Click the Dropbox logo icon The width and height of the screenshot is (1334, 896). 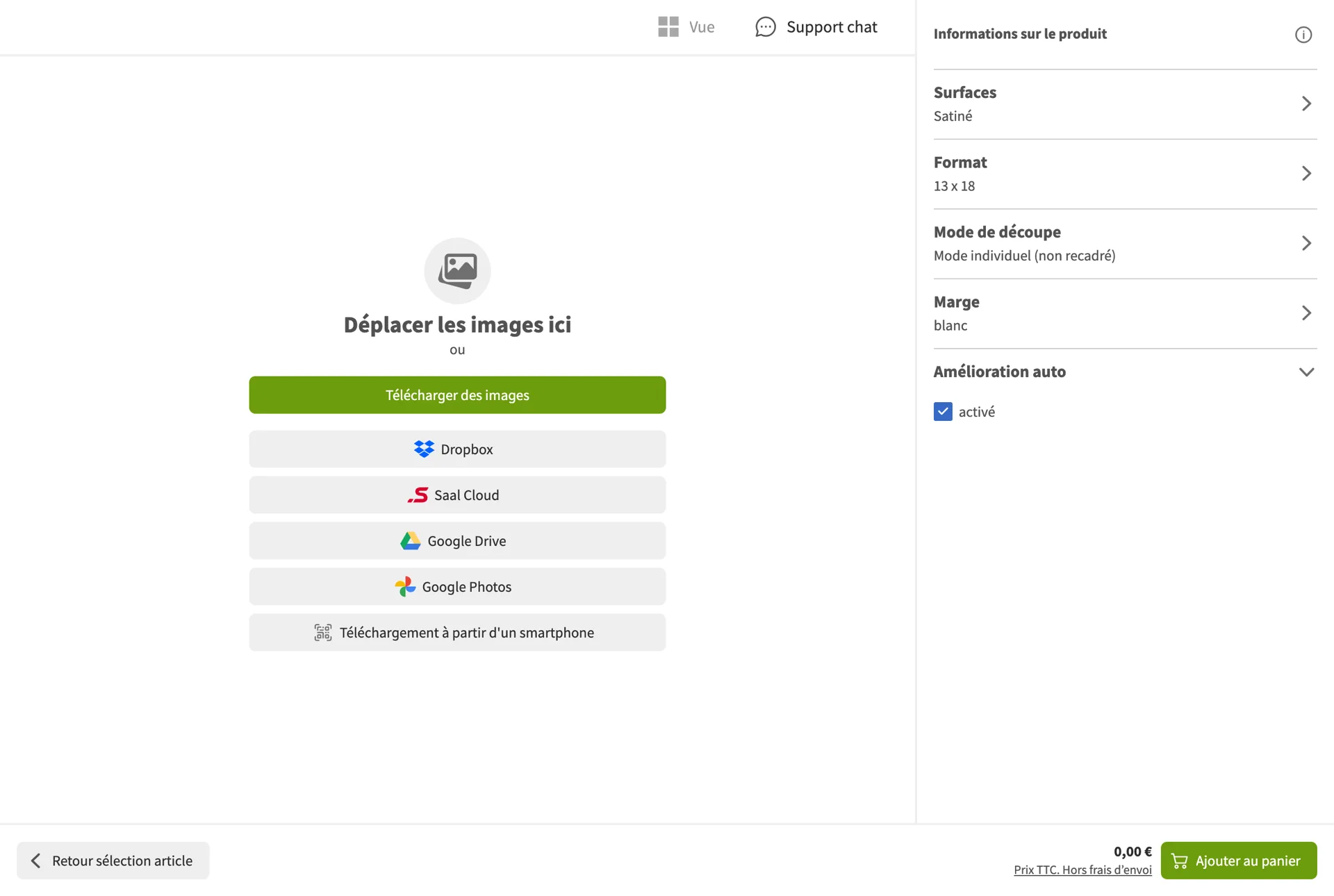click(x=424, y=449)
